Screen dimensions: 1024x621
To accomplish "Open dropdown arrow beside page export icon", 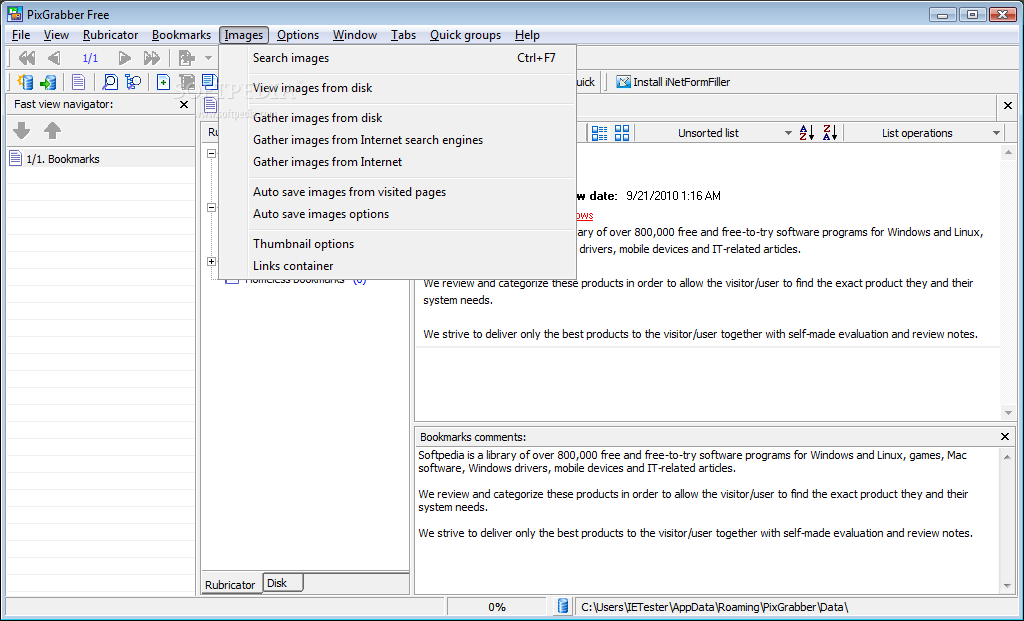I will point(208,58).
